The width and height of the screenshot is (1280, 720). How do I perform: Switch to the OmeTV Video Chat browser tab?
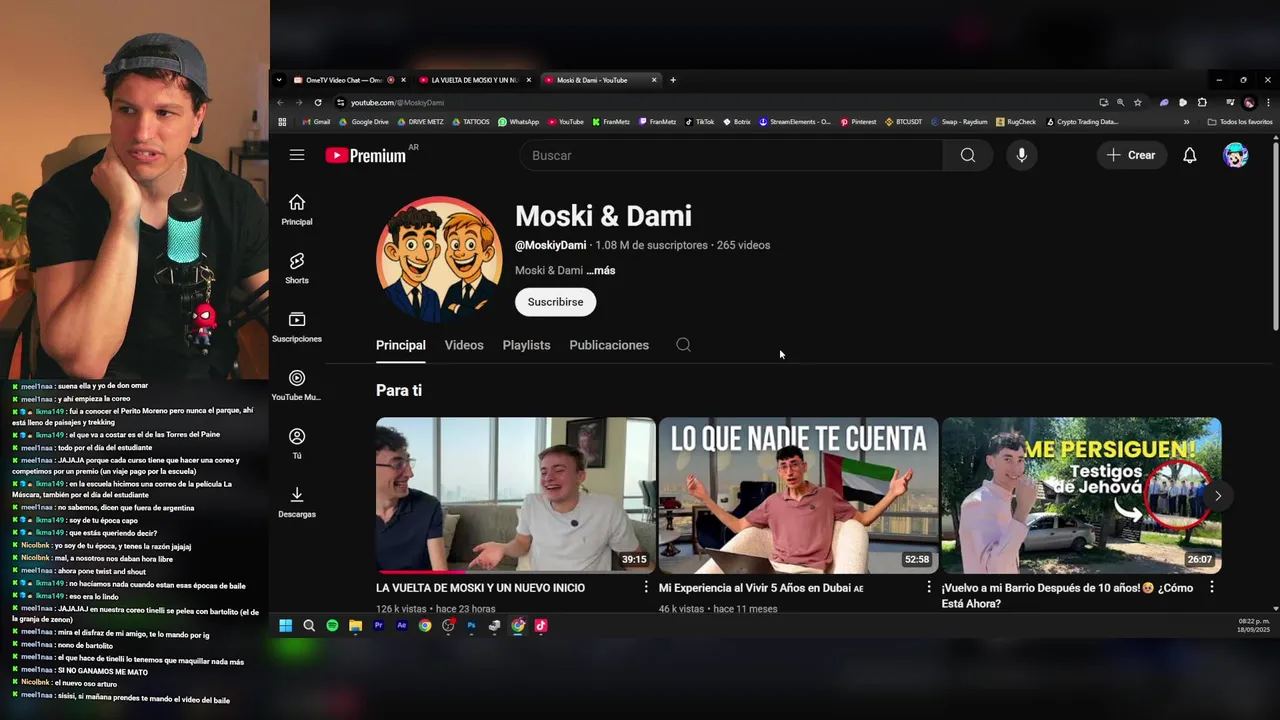343,80
